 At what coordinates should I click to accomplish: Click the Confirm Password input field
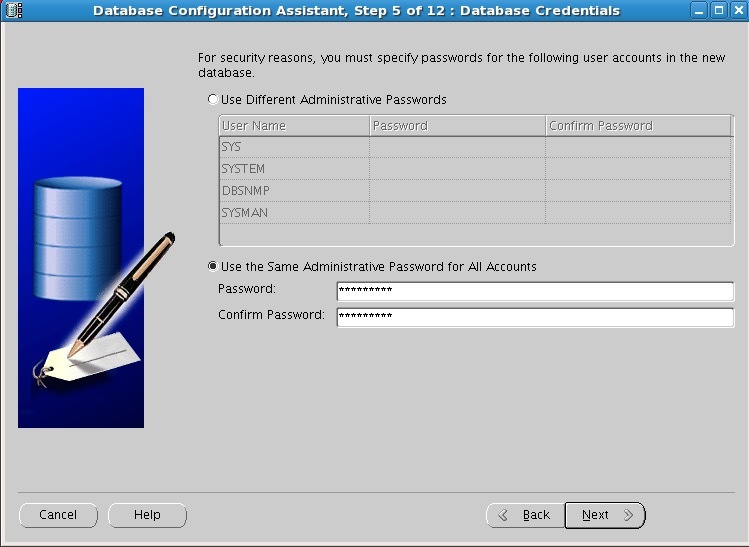[535, 317]
